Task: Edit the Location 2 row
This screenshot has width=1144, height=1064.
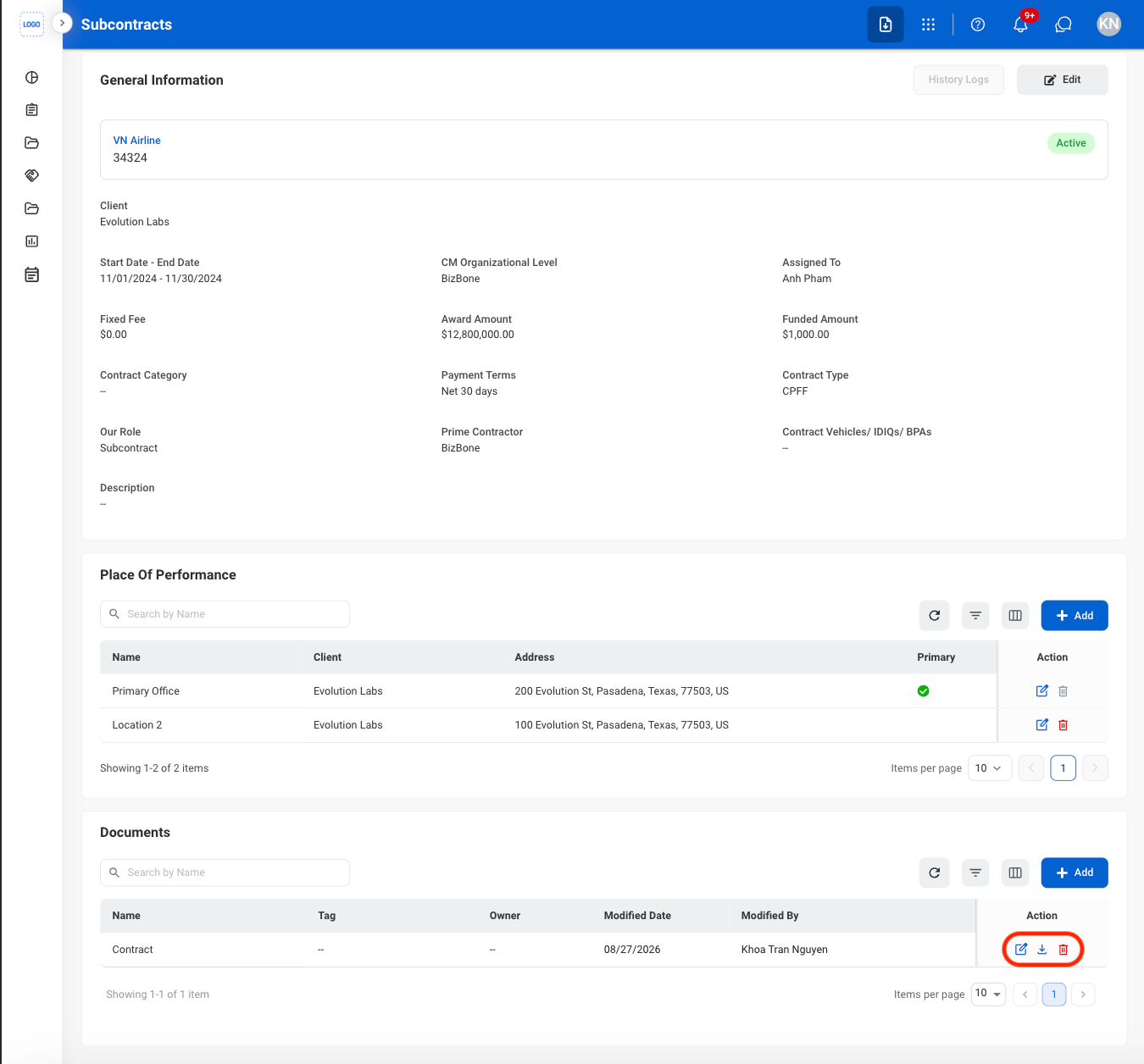Action: tap(1042, 725)
